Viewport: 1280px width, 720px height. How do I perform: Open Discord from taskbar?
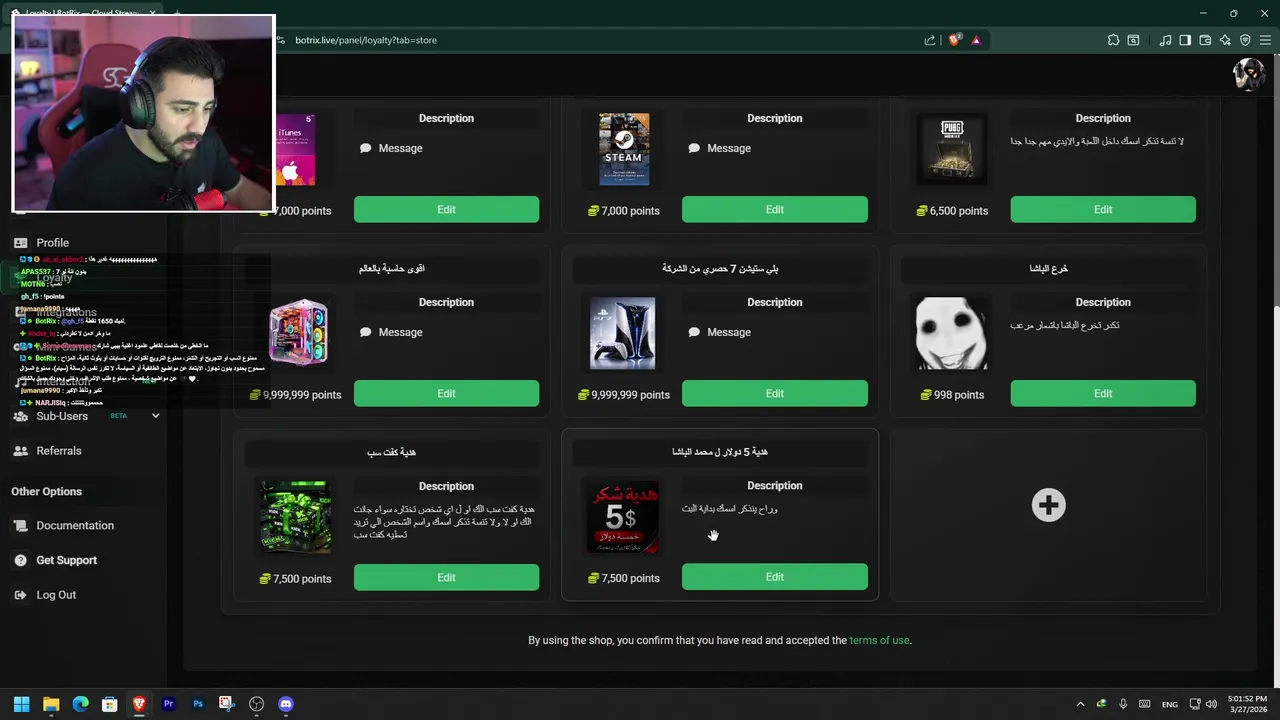pyautogui.click(x=286, y=704)
